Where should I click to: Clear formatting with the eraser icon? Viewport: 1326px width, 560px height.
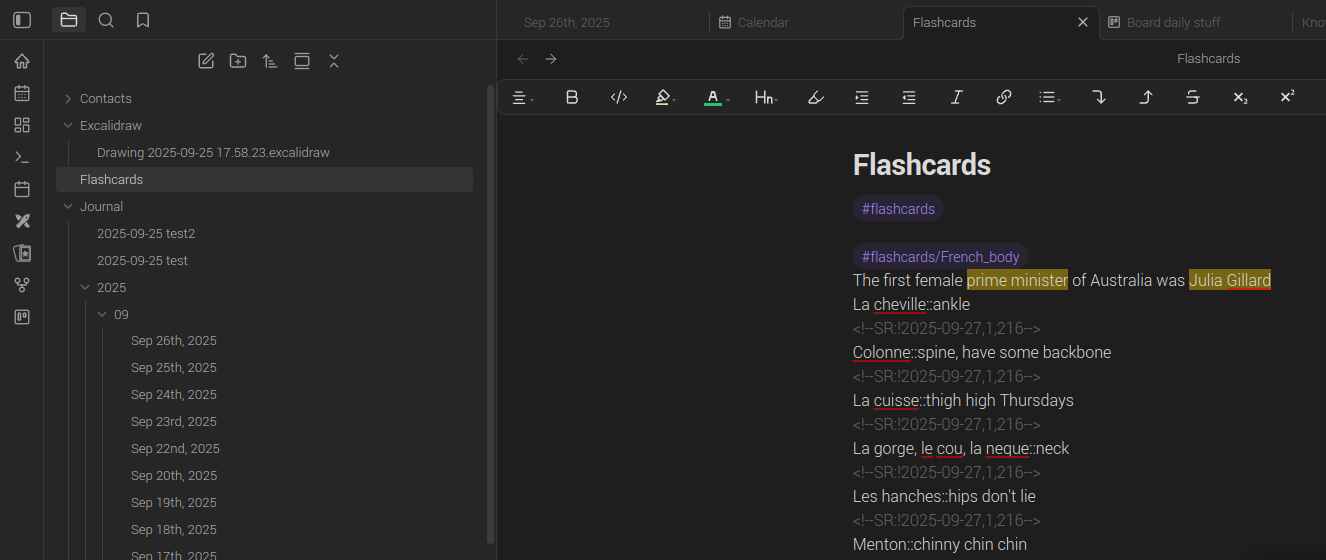coord(815,97)
